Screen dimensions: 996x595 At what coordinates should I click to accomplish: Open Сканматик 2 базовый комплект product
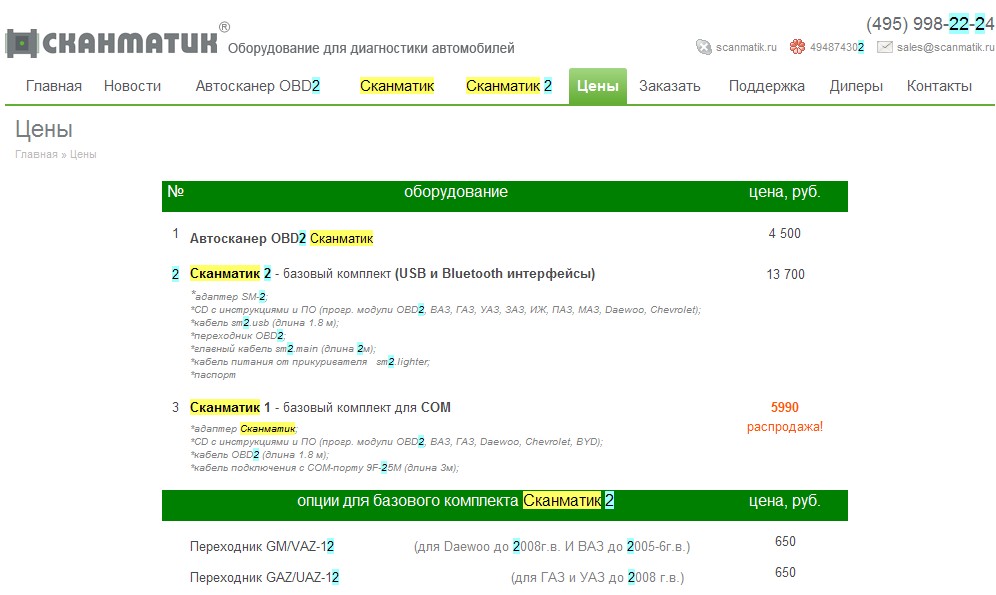pyautogui.click(x=393, y=274)
